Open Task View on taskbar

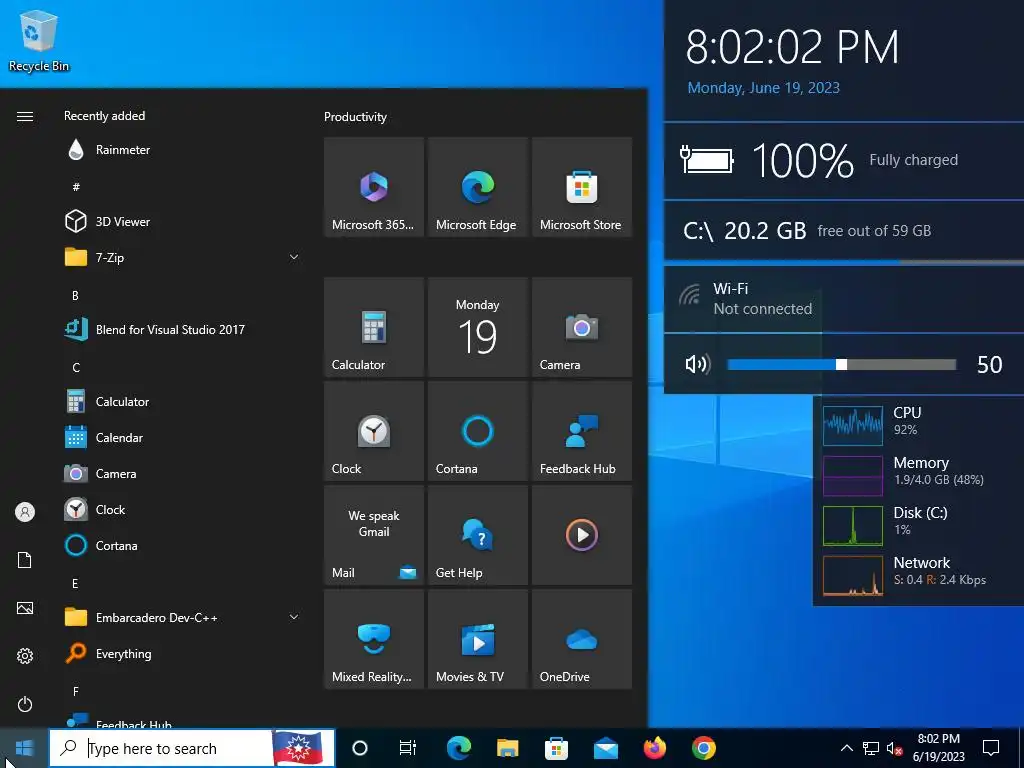coord(408,748)
